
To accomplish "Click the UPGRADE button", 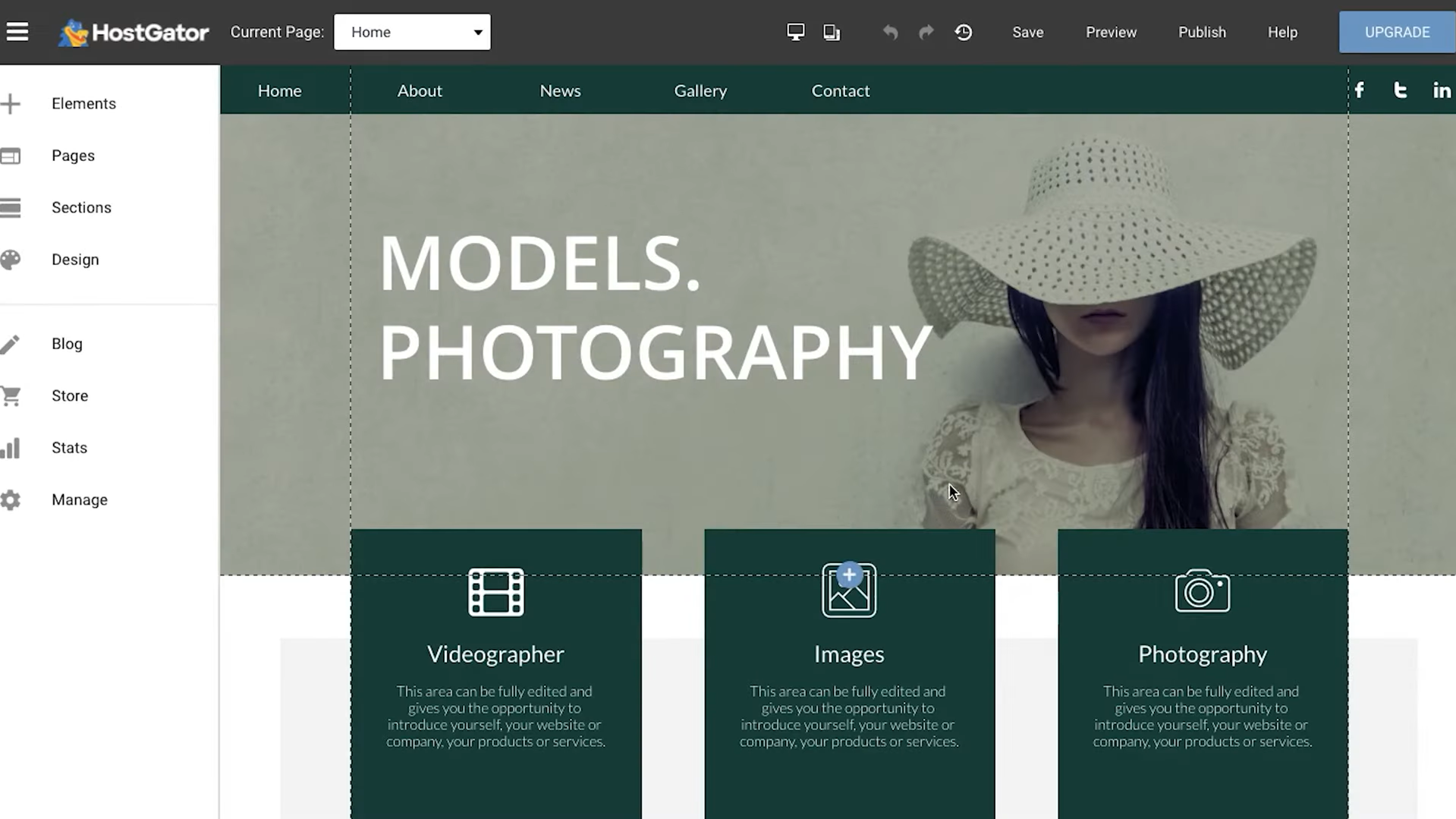I will (x=1396, y=32).
